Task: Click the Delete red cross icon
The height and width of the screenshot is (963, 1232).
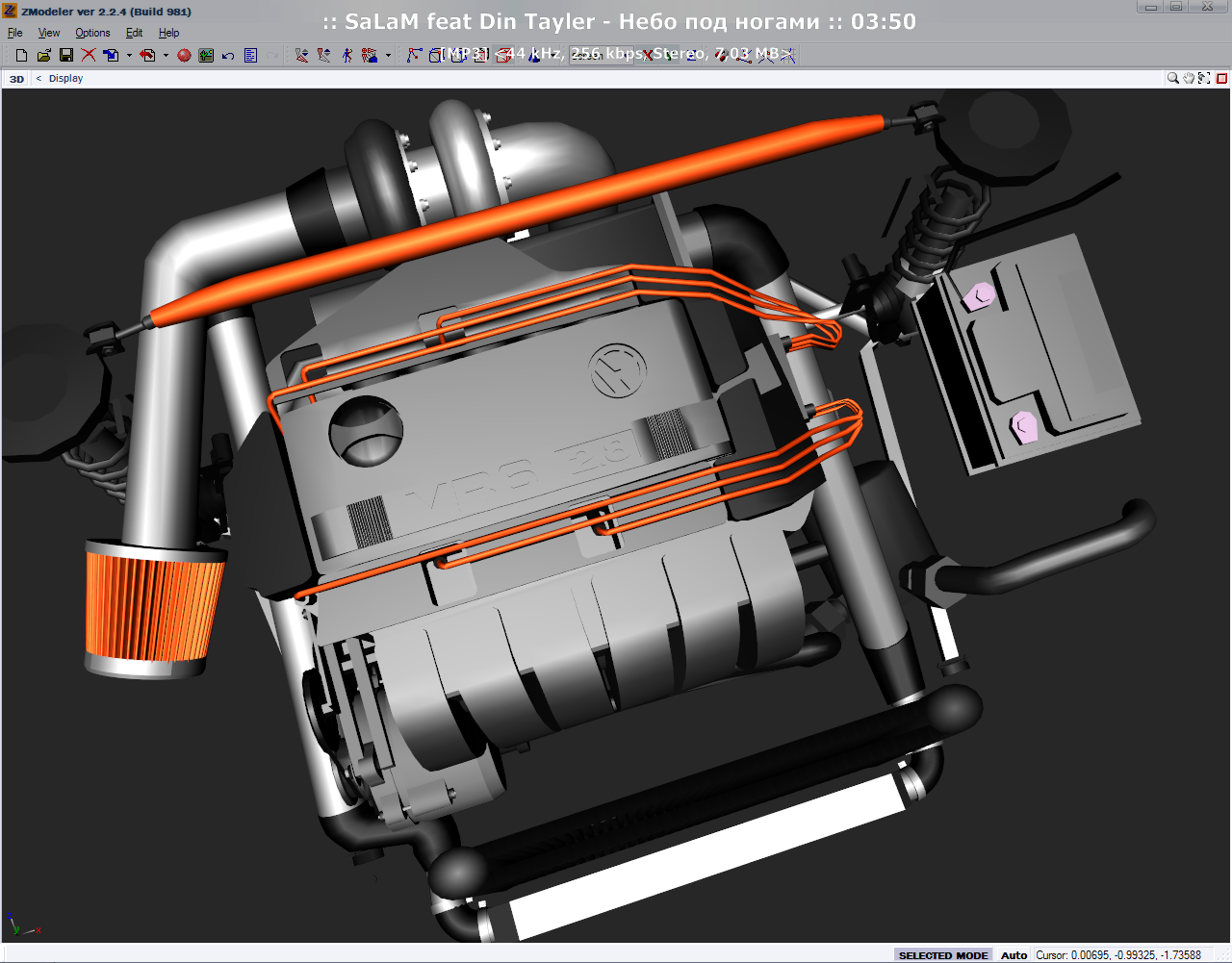Action: (88, 55)
